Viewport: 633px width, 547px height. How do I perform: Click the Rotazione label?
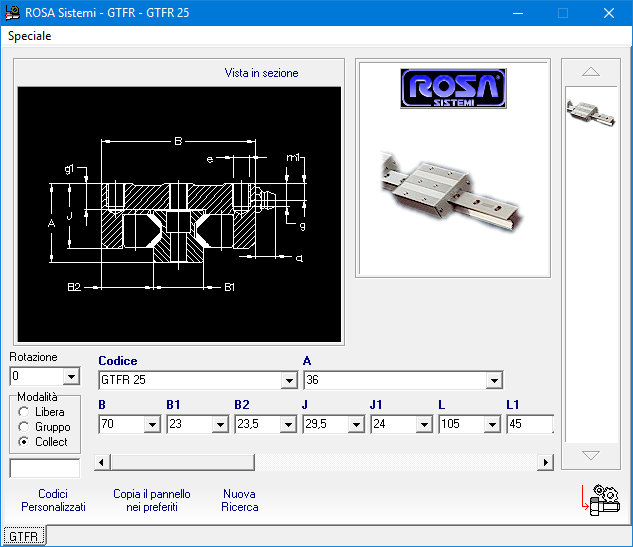pyautogui.click(x=34, y=357)
